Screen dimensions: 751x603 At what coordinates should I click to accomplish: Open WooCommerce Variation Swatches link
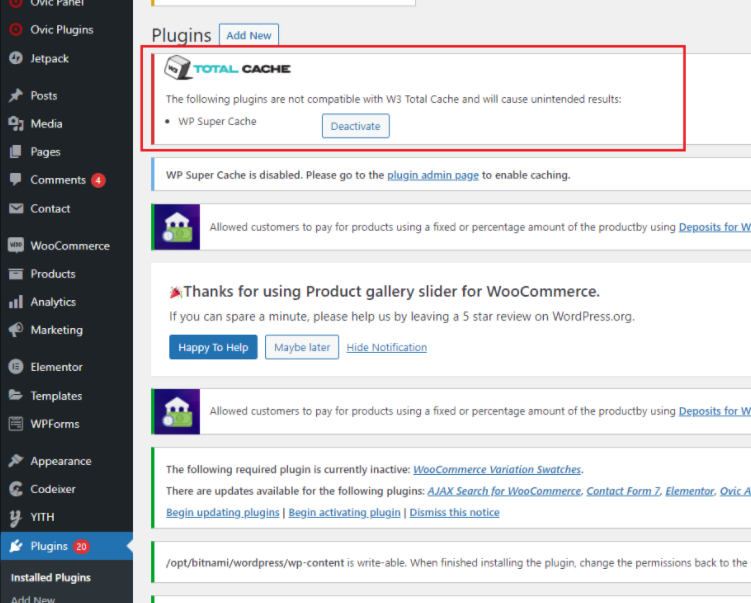click(x=497, y=469)
